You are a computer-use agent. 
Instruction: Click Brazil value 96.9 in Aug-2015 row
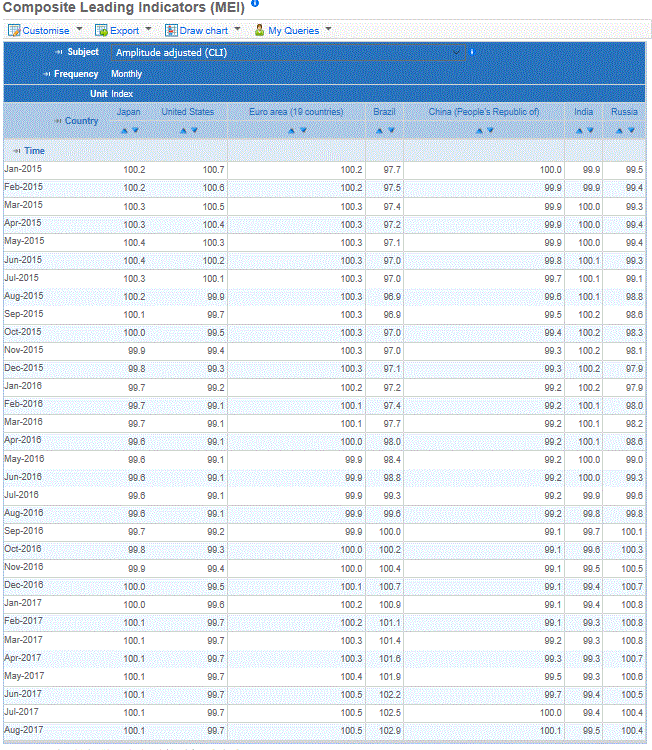pos(392,297)
